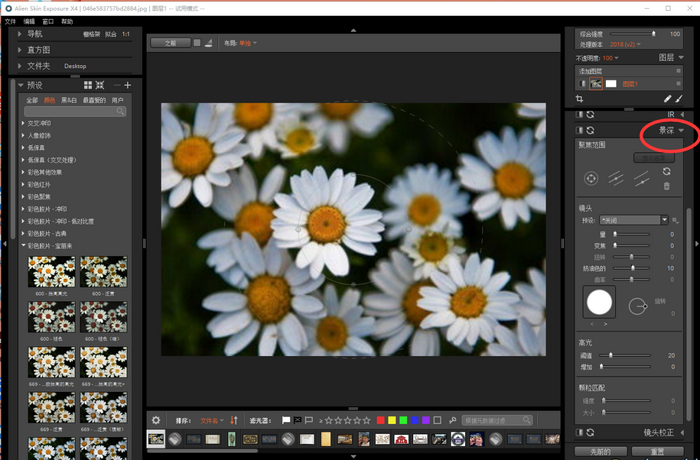
Task: Click the reset icon in 景深 panel header
Action: coord(591,131)
